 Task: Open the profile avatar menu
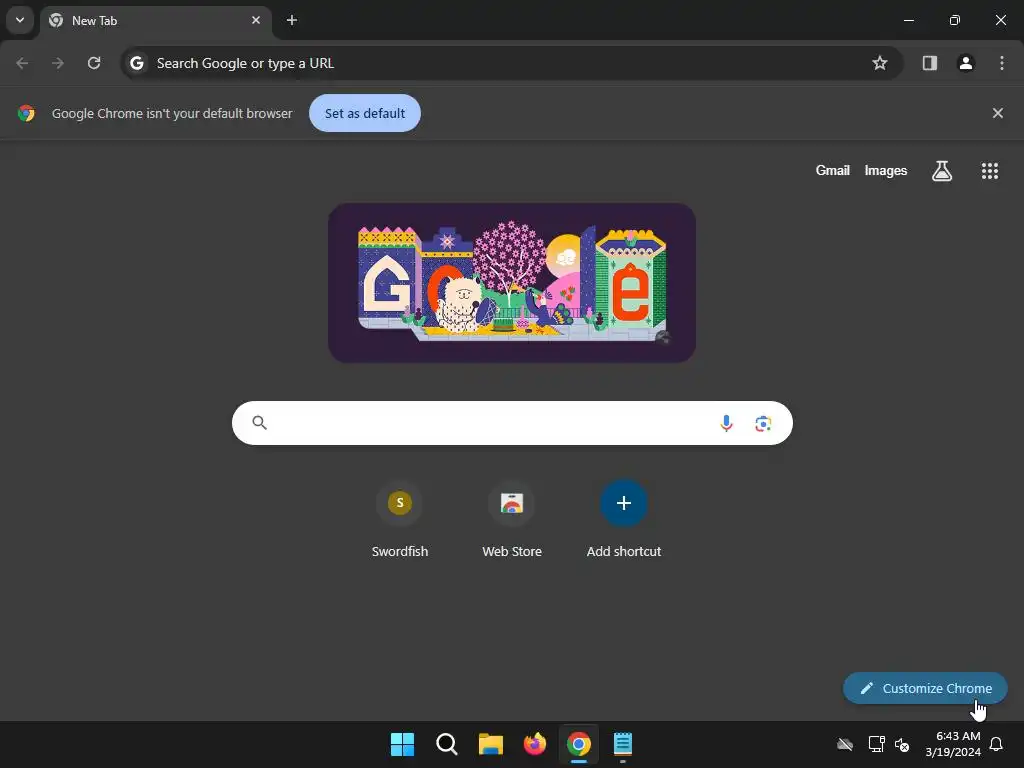click(966, 63)
